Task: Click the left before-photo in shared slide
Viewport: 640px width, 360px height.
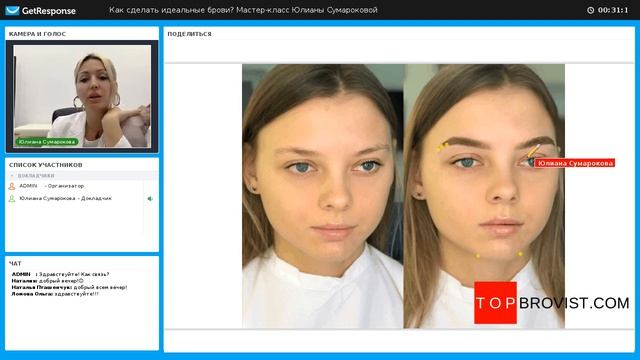Action: tap(322, 196)
